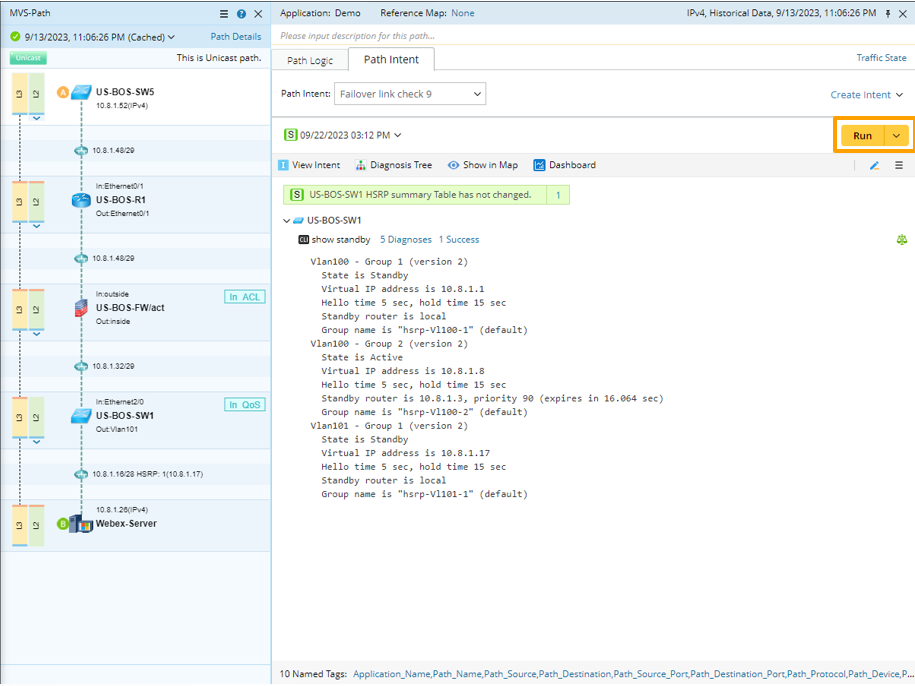Open the 5 Diagnoses link
Image resolution: width=915 pixels, height=686 pixels.
pos(405,240)
